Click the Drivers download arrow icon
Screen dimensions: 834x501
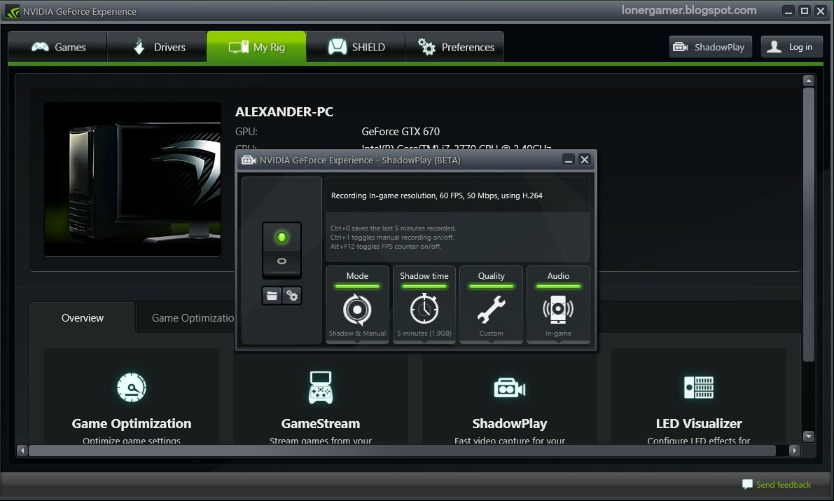(x=139, y=47)
